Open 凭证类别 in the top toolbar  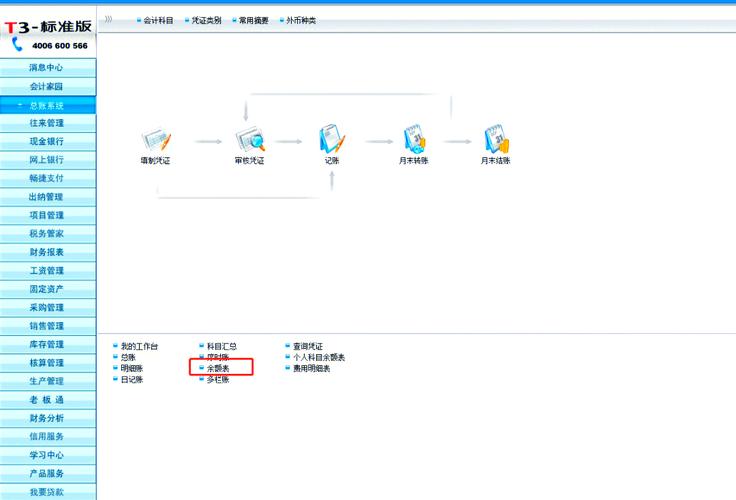coord(206,20)
